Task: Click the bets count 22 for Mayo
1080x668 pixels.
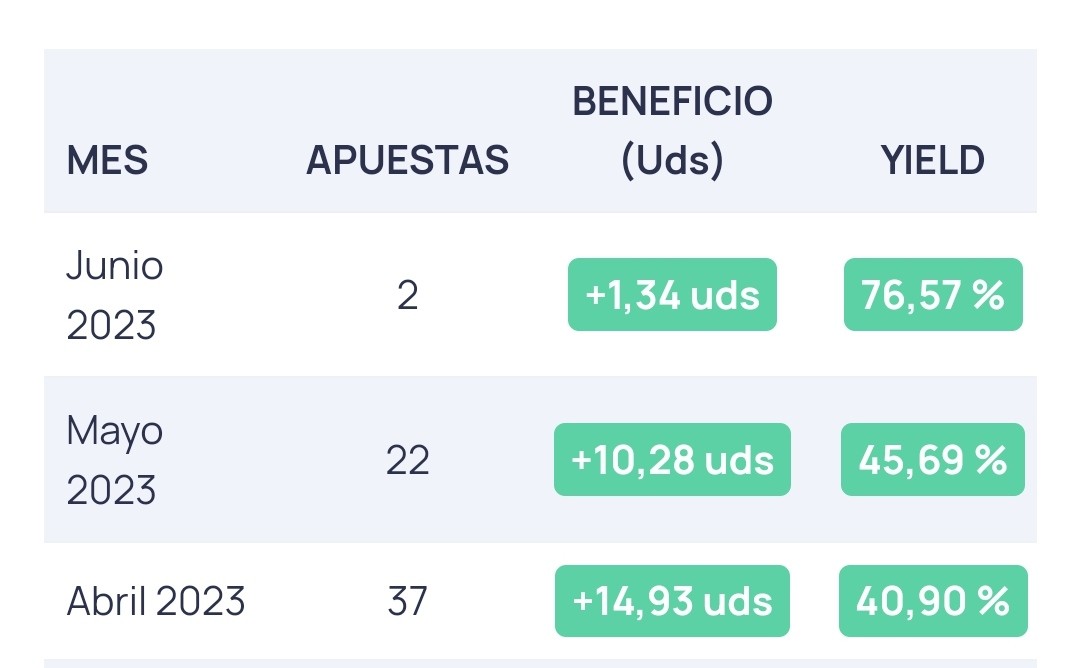Action: pyautogui.click(x=408, y=460)
